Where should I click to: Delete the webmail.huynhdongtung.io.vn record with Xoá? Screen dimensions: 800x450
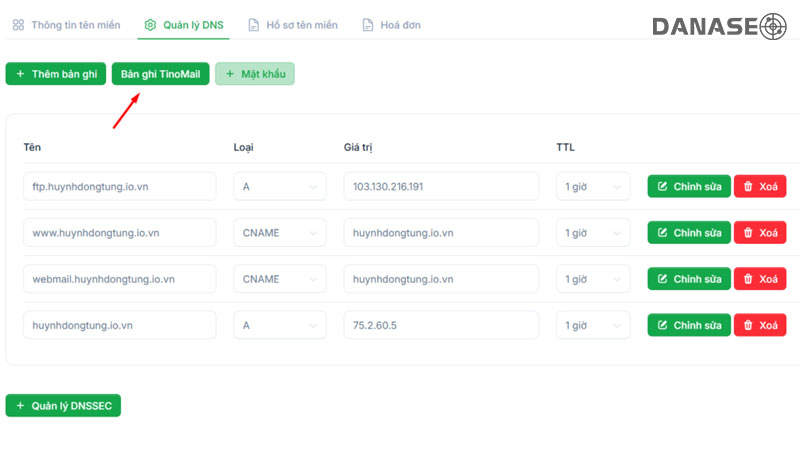pos(760,279)
